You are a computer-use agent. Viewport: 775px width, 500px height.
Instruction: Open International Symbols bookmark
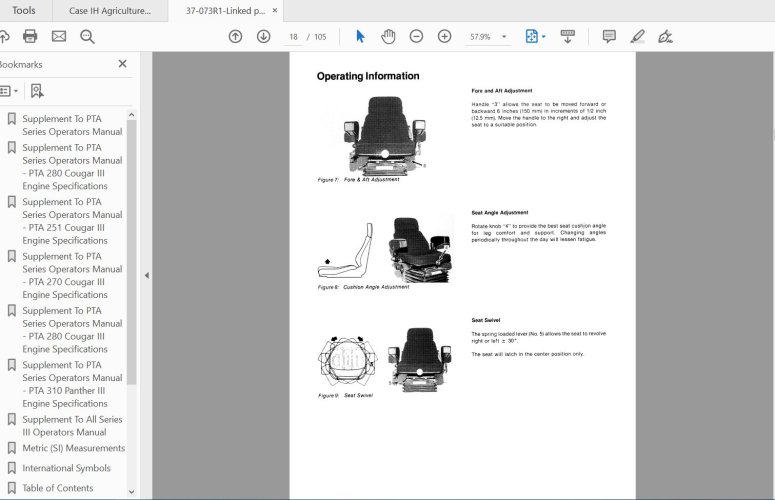(x=66, y=468)
